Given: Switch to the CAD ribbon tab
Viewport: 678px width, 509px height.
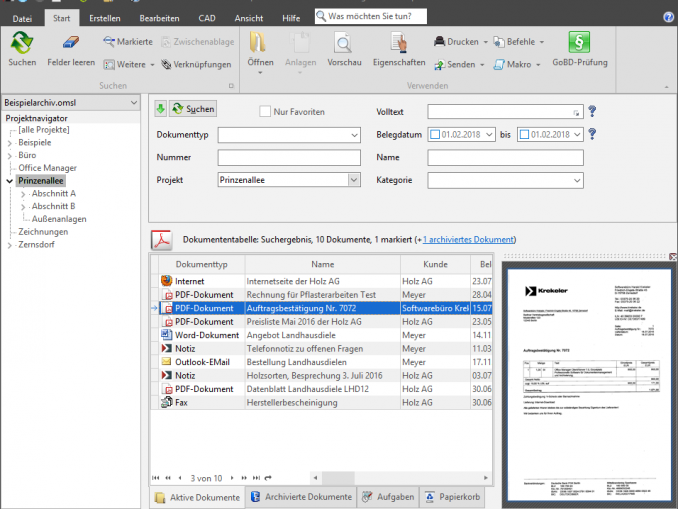Looking at the screenshot, I should click(x=207, y=18).
